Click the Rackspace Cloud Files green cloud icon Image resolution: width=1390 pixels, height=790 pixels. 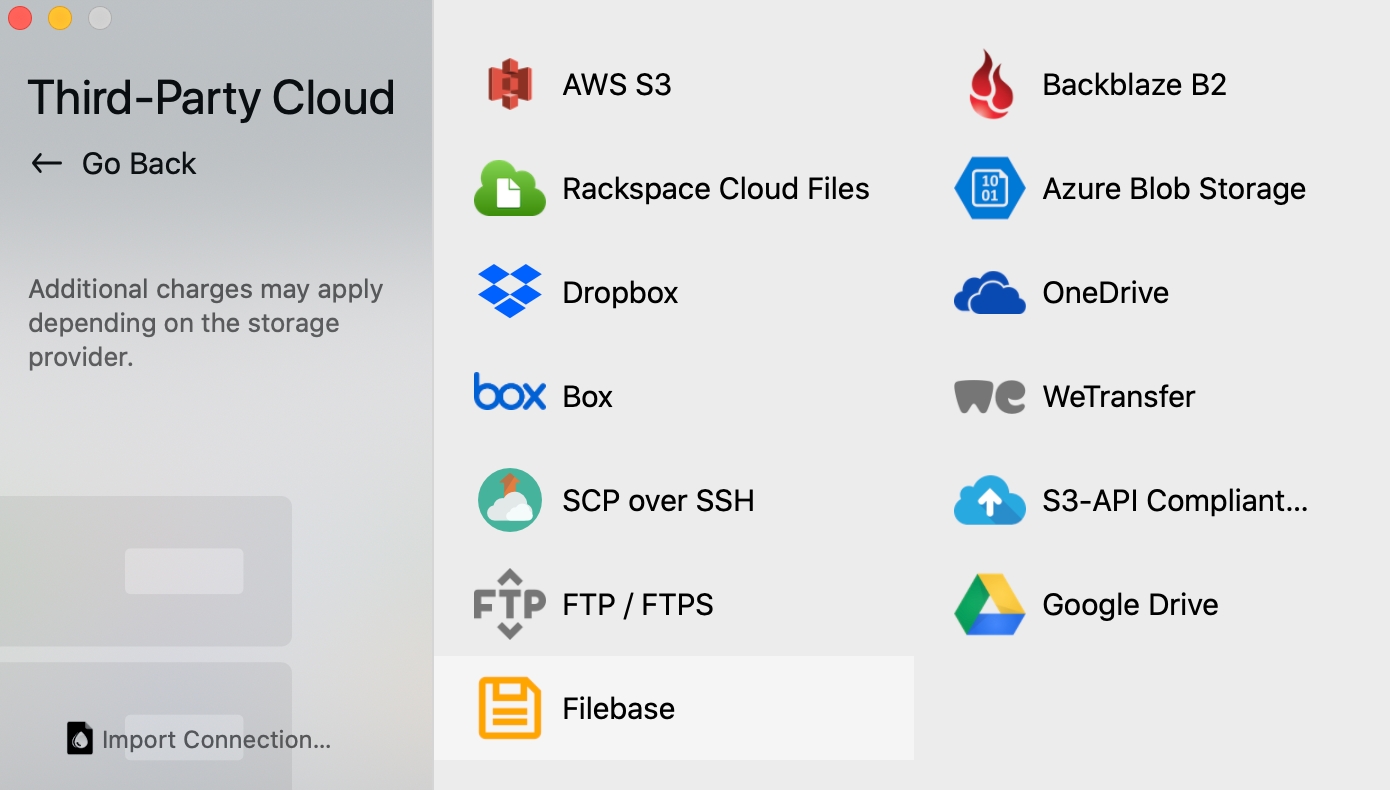[x=509, y=189]
